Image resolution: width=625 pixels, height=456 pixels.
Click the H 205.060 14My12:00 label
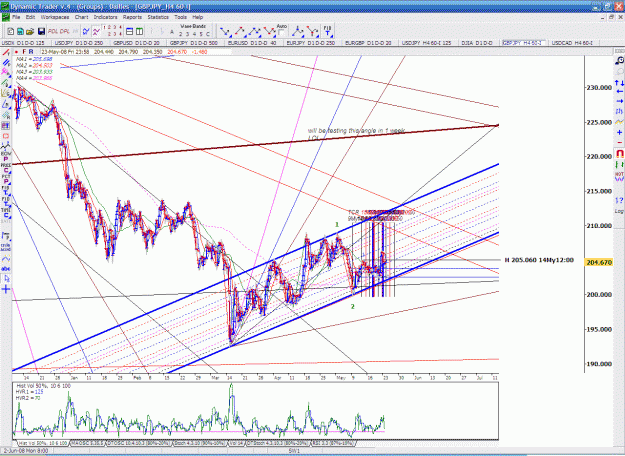tap(539, 260)
